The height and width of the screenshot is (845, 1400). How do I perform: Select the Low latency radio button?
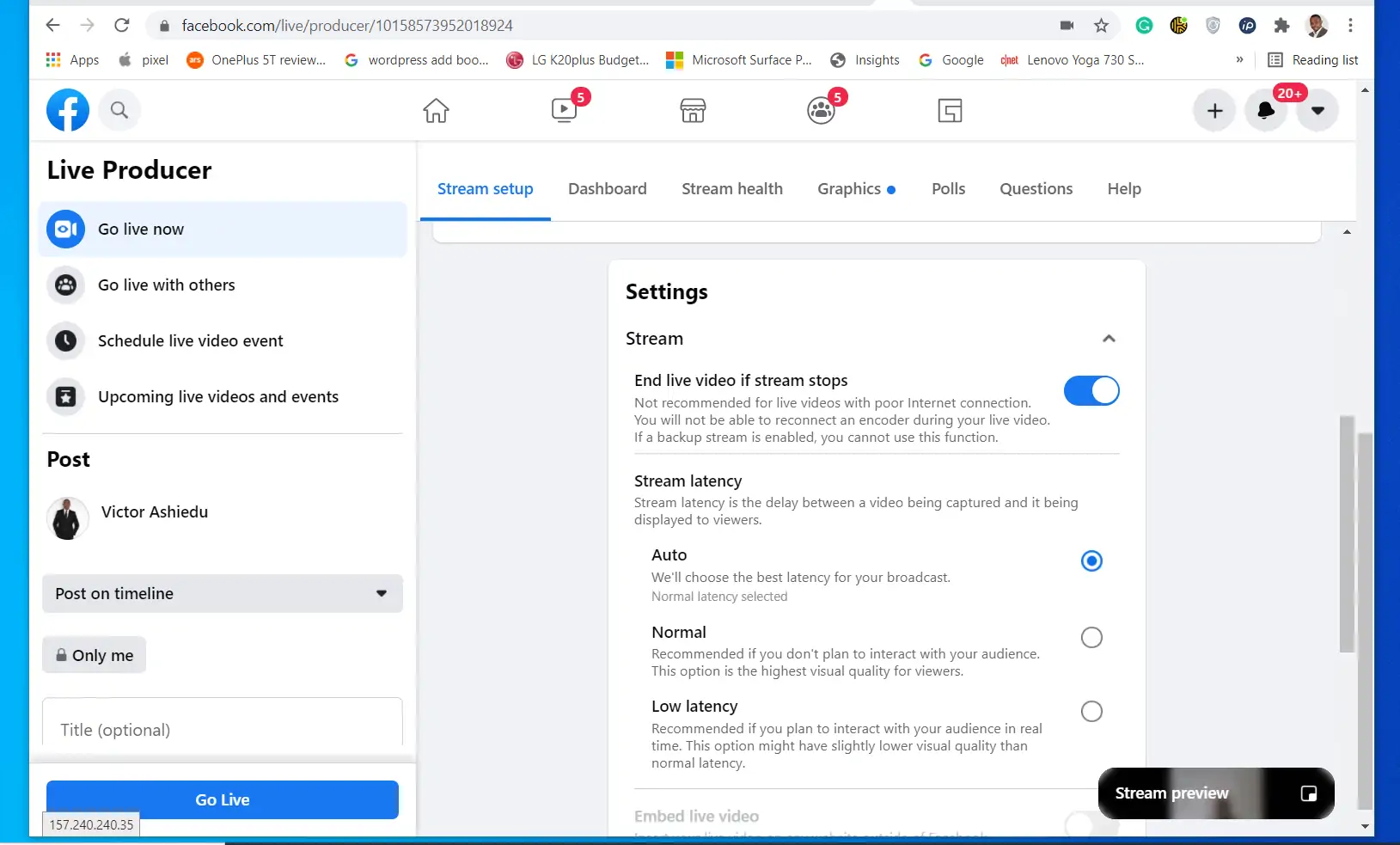click(x=1091, y=711)
